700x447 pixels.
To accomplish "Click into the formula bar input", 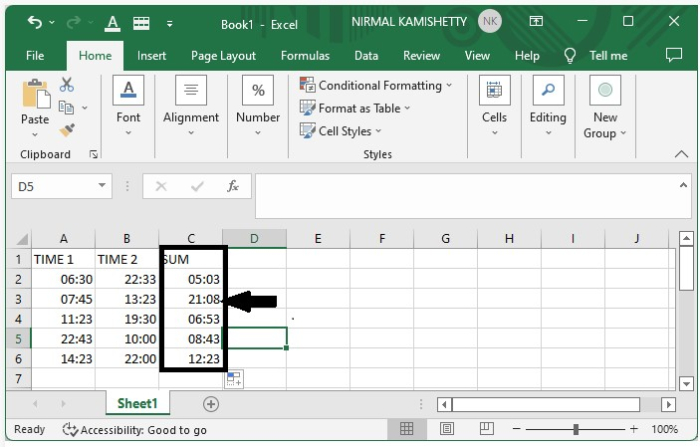I will 467,196.
